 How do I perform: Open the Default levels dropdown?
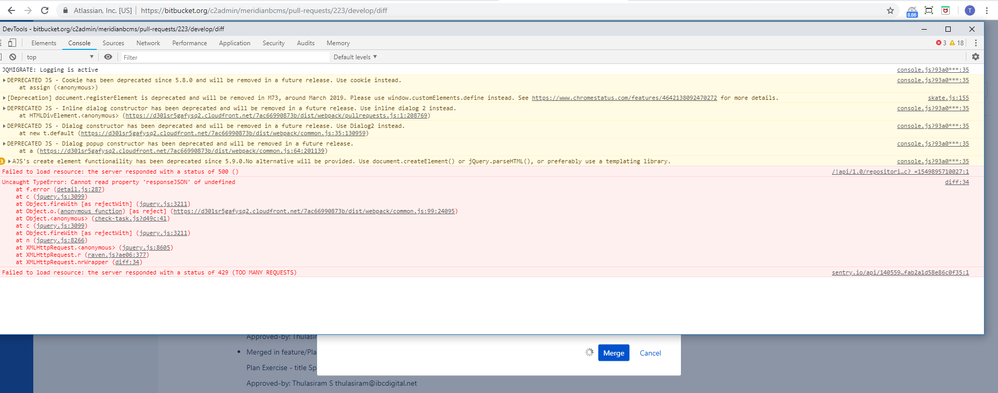[355, 57]
